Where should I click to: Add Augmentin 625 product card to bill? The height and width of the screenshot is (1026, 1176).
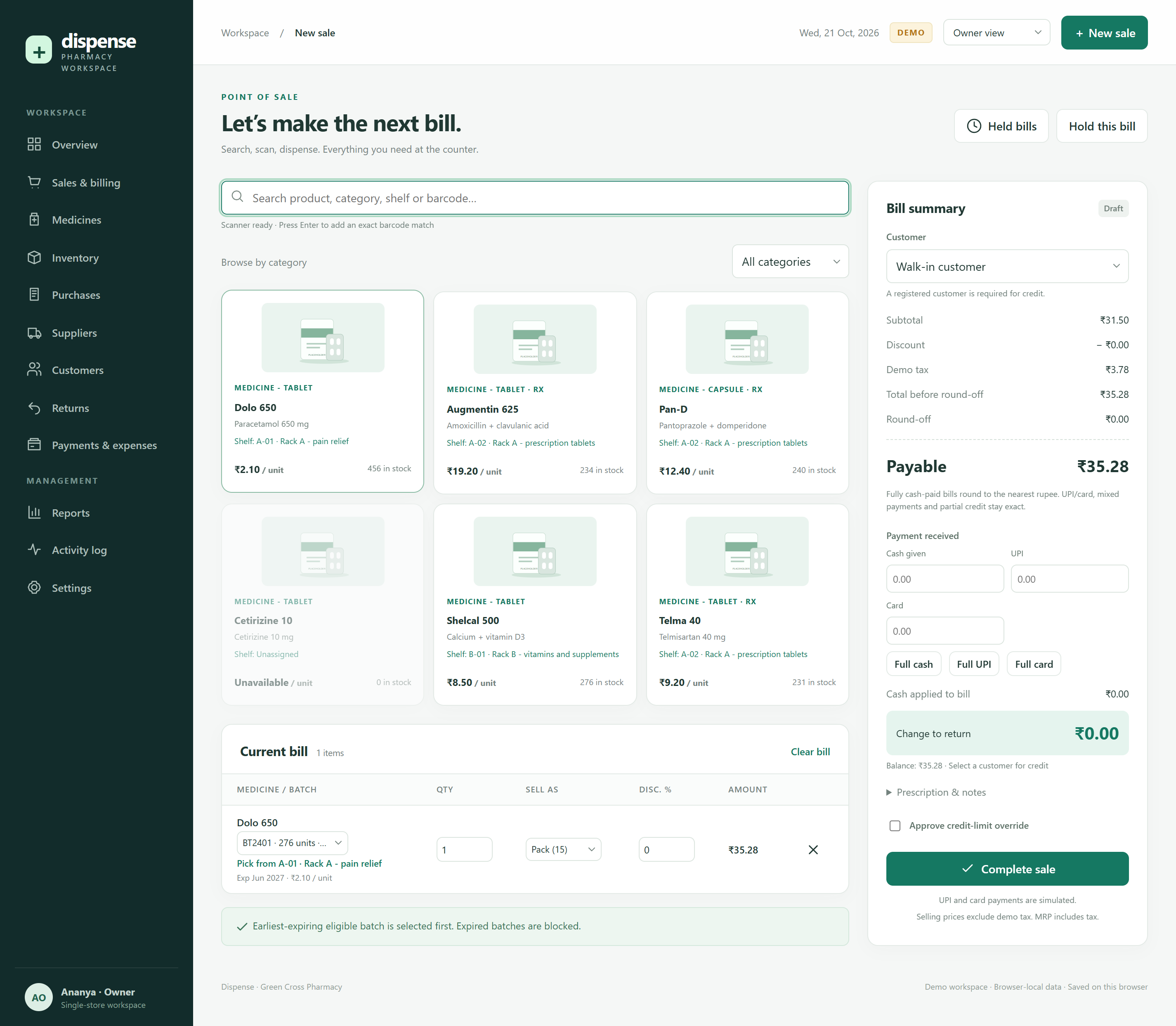pyautogui.click(x=535, y=393)
